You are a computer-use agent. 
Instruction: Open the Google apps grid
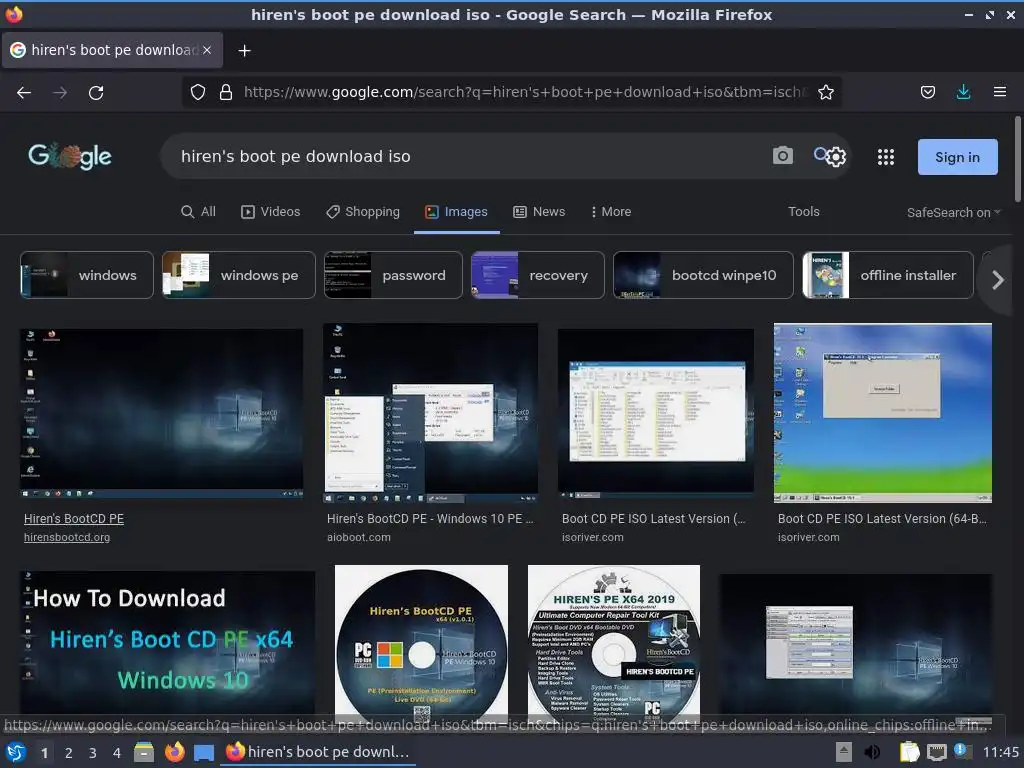(886, 157)
